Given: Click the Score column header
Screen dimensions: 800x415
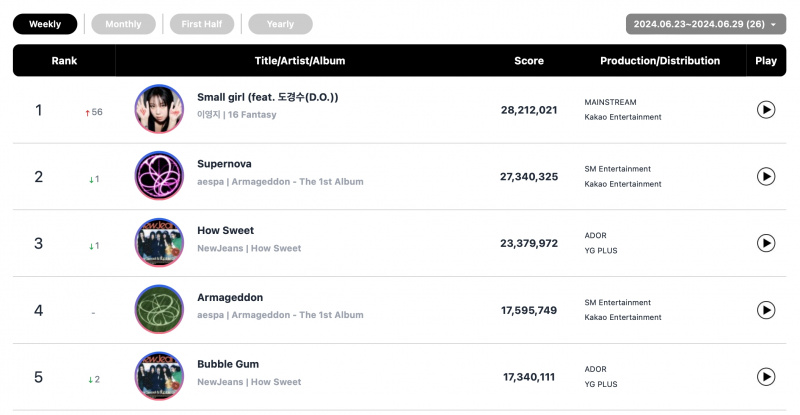Looking at the screenshot, I should (529, 61).
